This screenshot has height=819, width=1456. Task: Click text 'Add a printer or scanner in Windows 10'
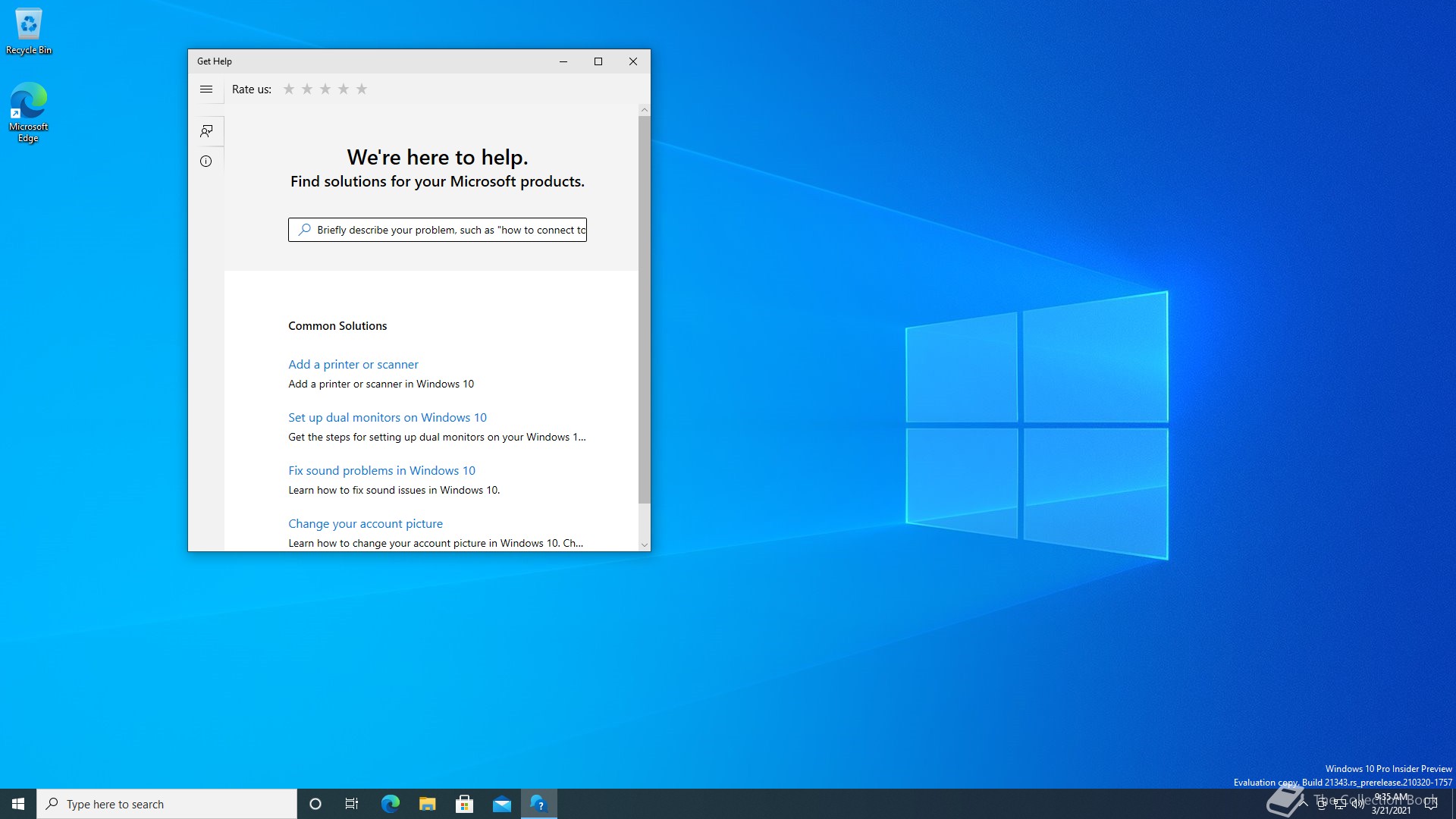[381, 384]
